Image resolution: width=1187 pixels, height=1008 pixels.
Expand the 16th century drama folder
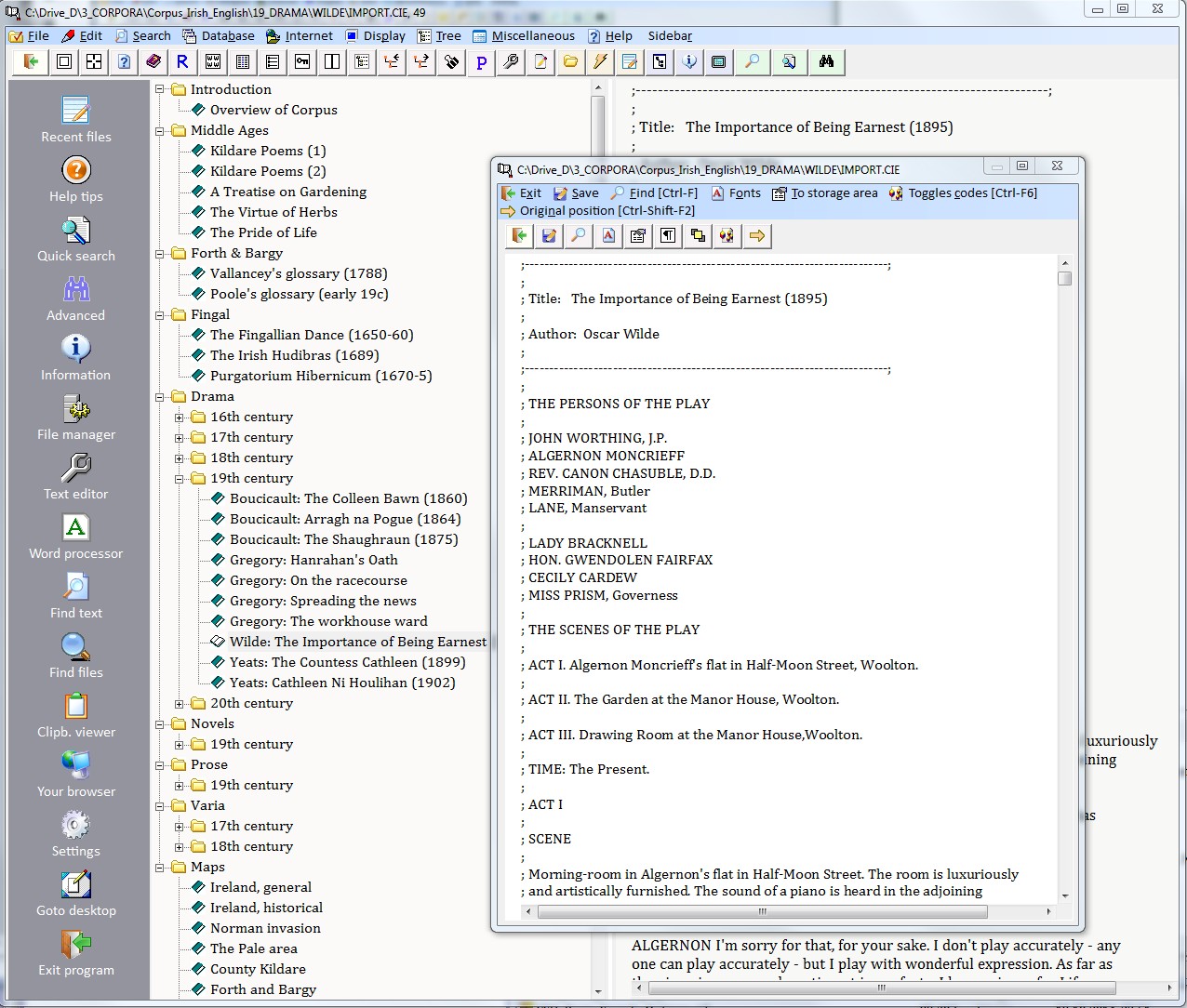coord(180,418)
